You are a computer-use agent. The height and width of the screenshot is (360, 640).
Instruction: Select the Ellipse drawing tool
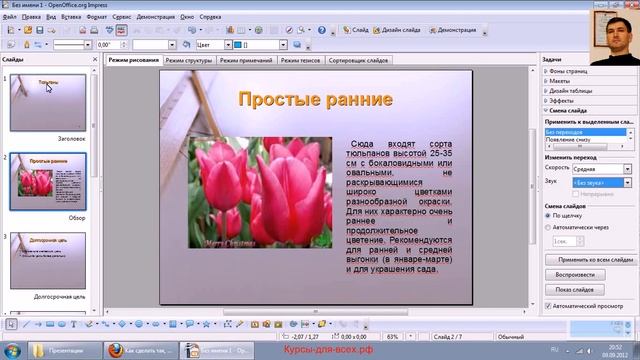click(62, 324)
